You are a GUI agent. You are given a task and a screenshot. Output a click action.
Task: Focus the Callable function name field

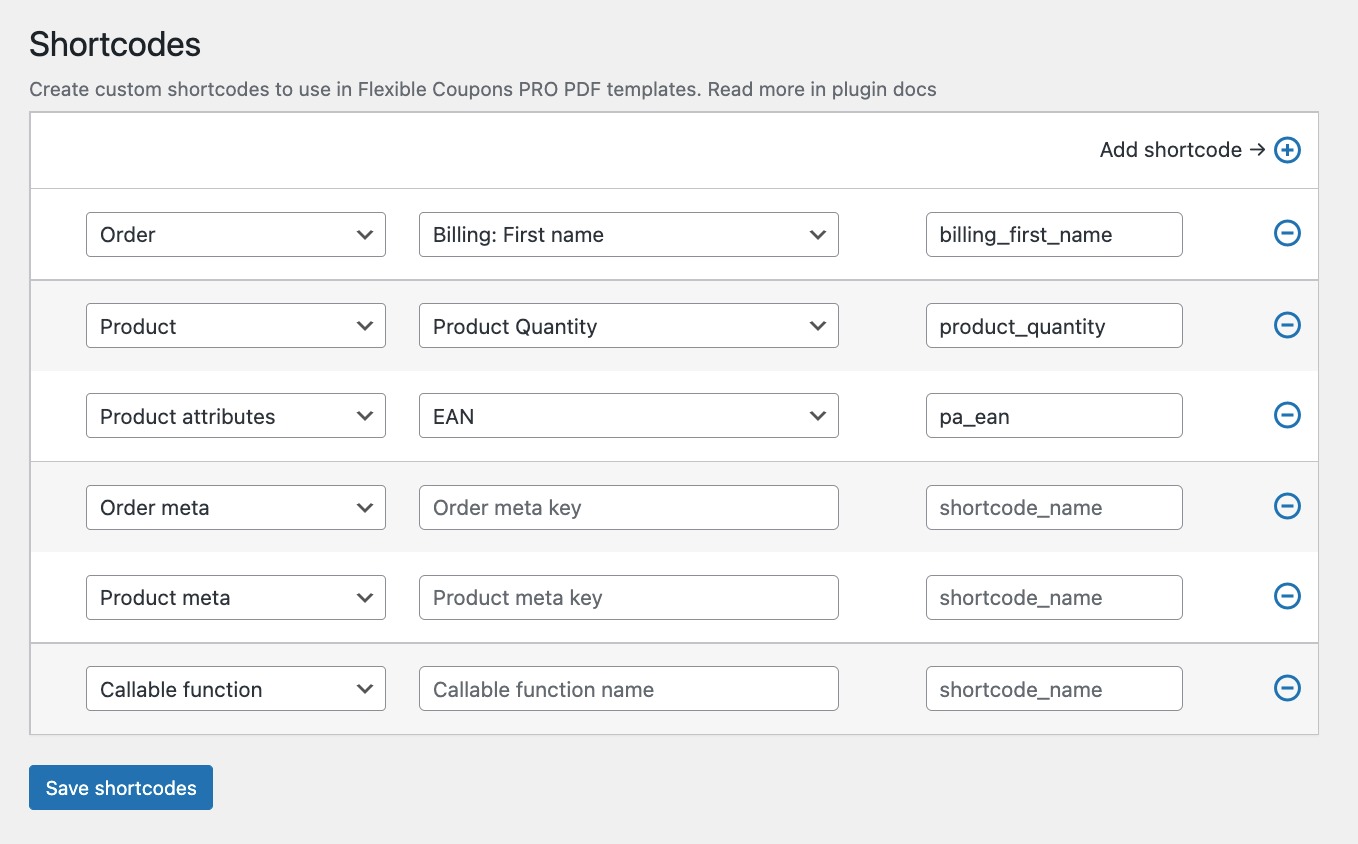pyautogui.click(x=629, y=689)
